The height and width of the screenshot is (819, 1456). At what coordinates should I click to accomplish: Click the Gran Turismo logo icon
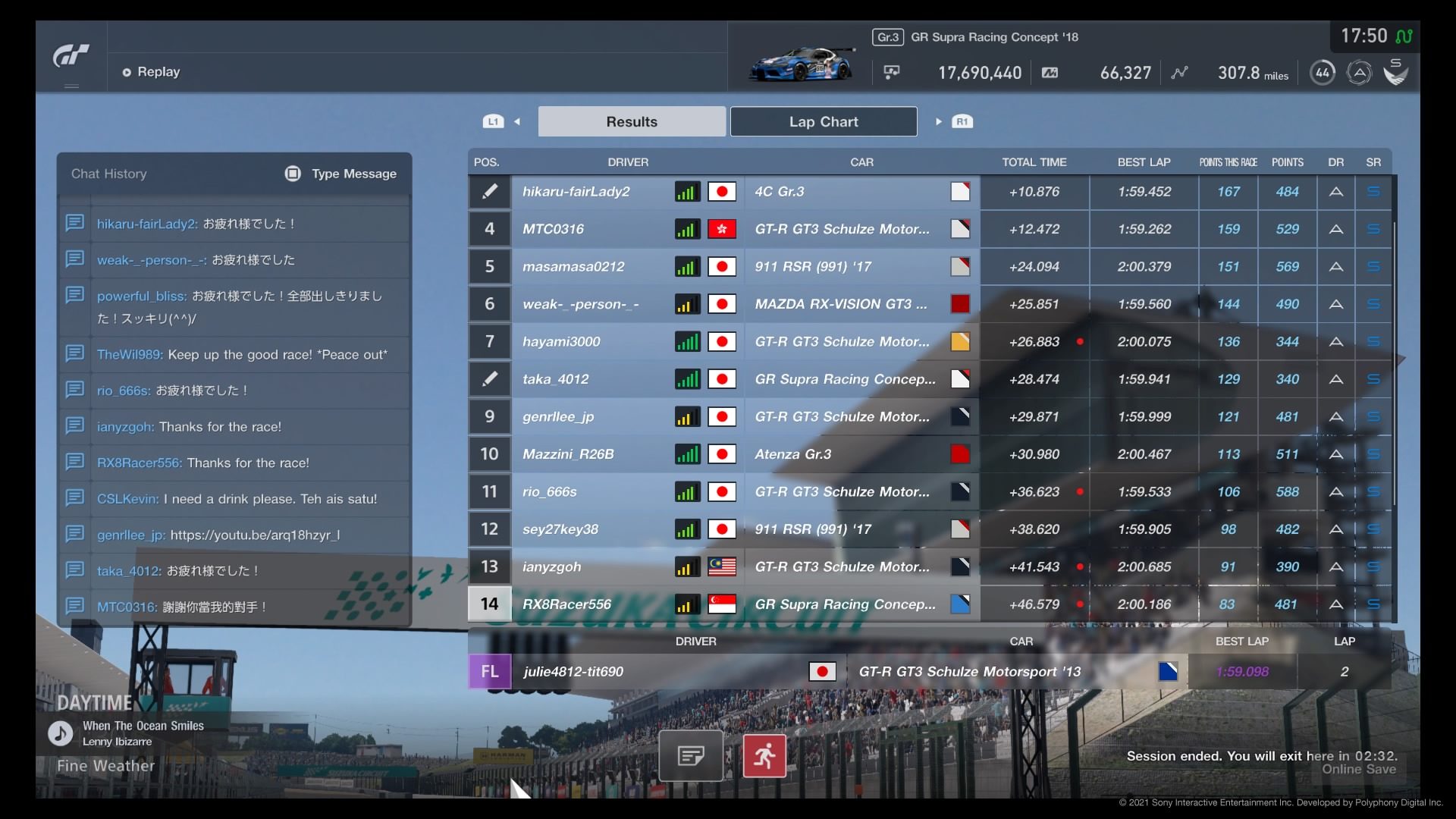[x=71, y=56]
